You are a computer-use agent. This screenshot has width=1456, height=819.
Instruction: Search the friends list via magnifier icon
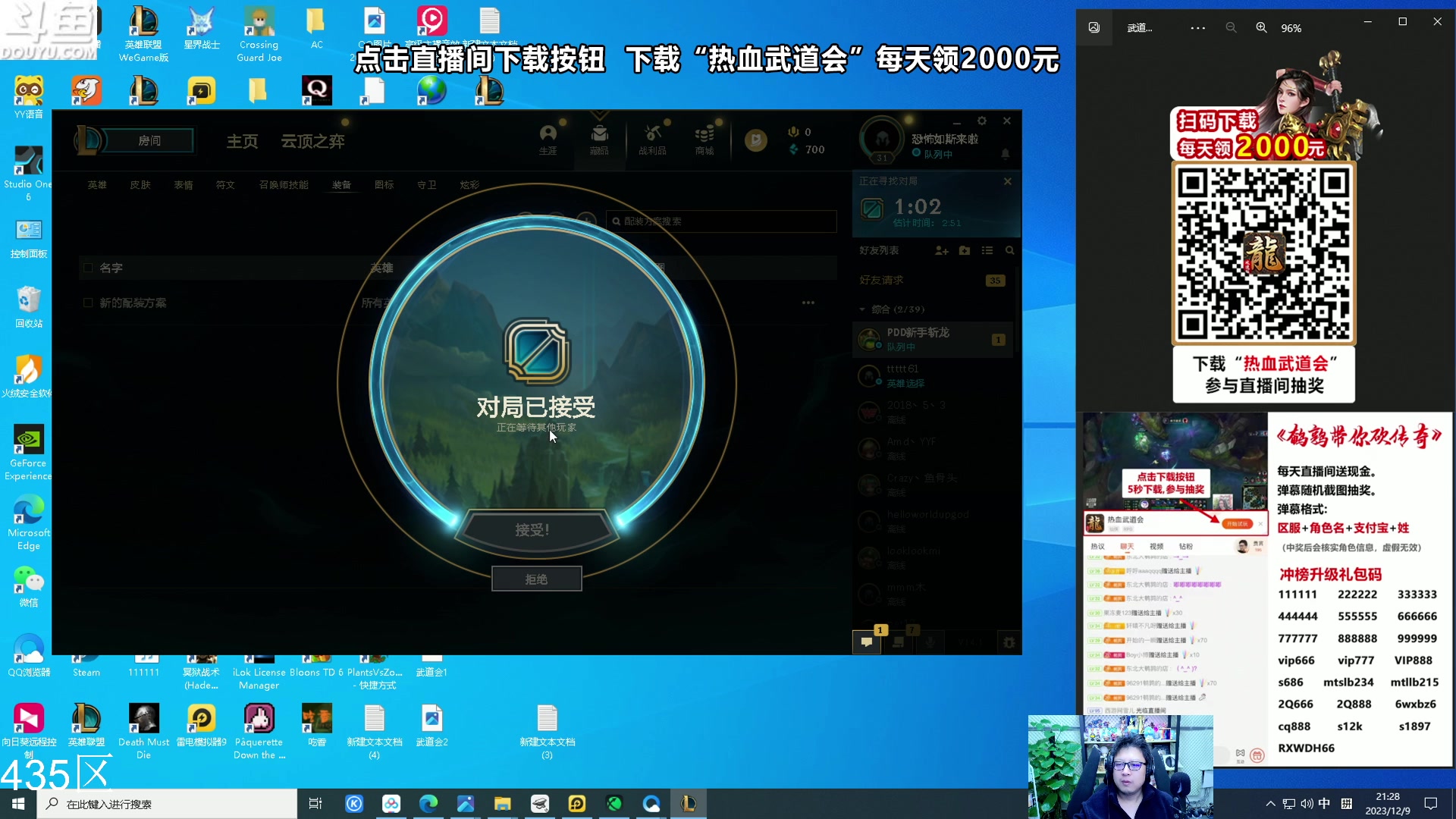click(1009, 250)
